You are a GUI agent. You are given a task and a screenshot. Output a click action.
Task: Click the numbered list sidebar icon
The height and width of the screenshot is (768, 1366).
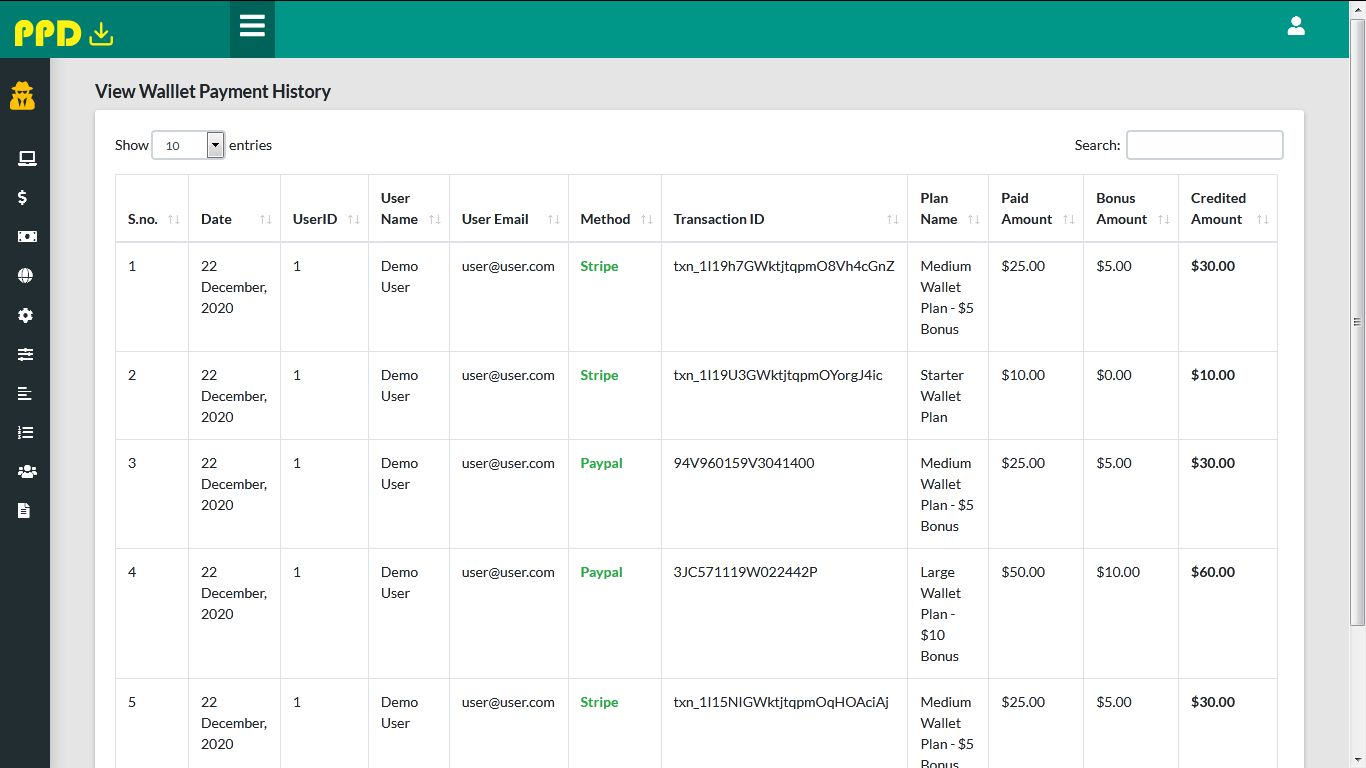tap(26, 433)
